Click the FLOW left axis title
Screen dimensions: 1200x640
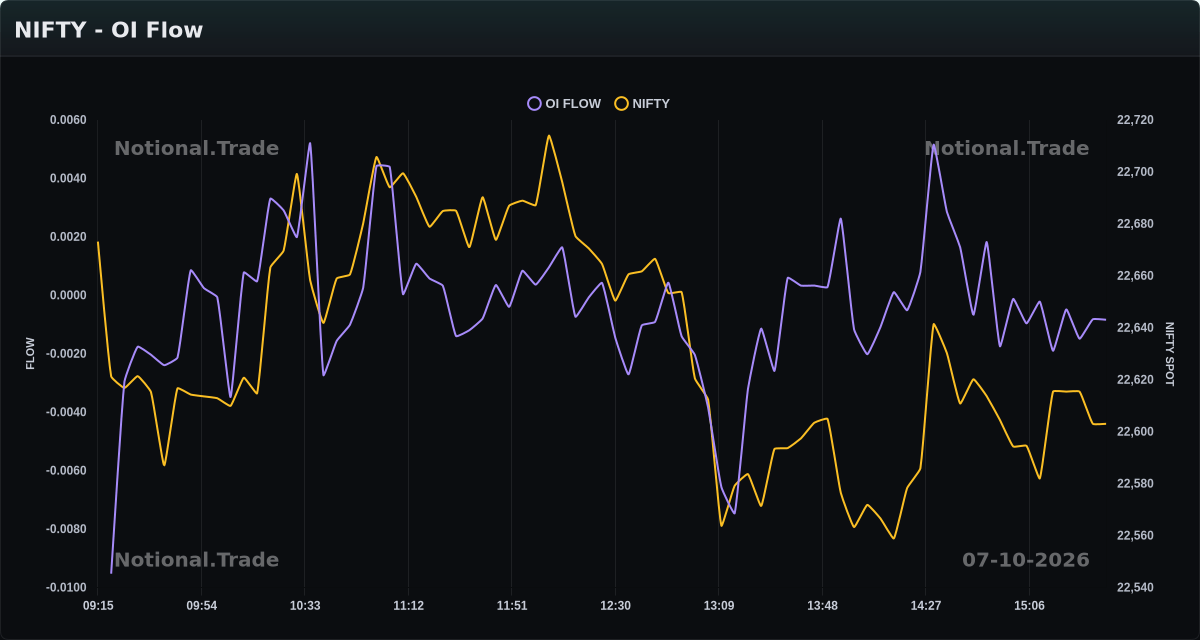[30, 354]
